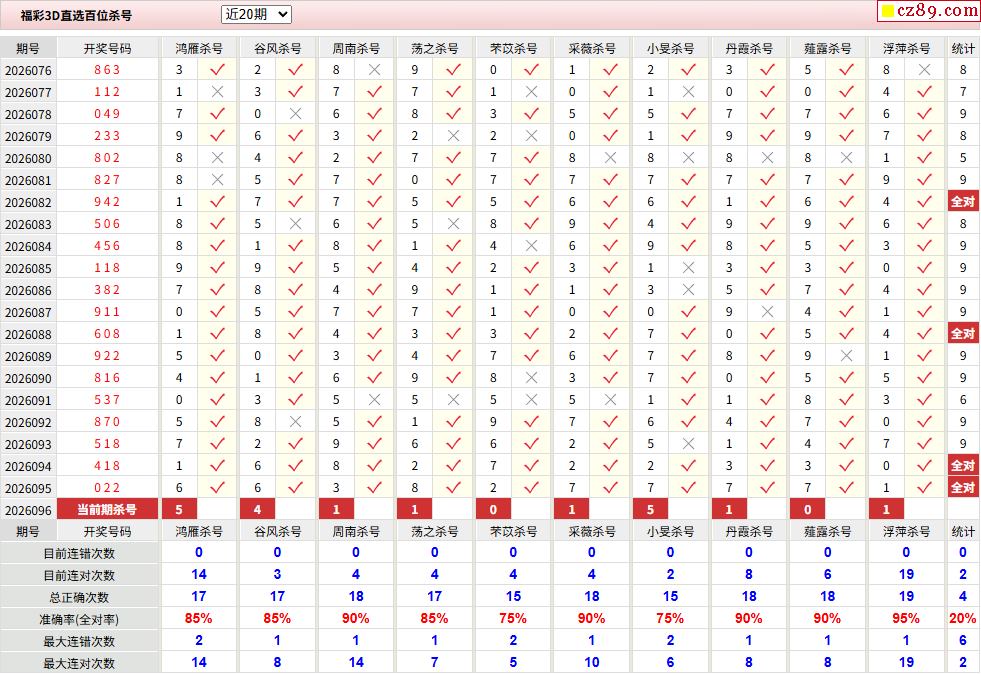Viewport: 981px width, 675px height.
Task: Click the 目前连错次数 row label
Action: (79, 554)
